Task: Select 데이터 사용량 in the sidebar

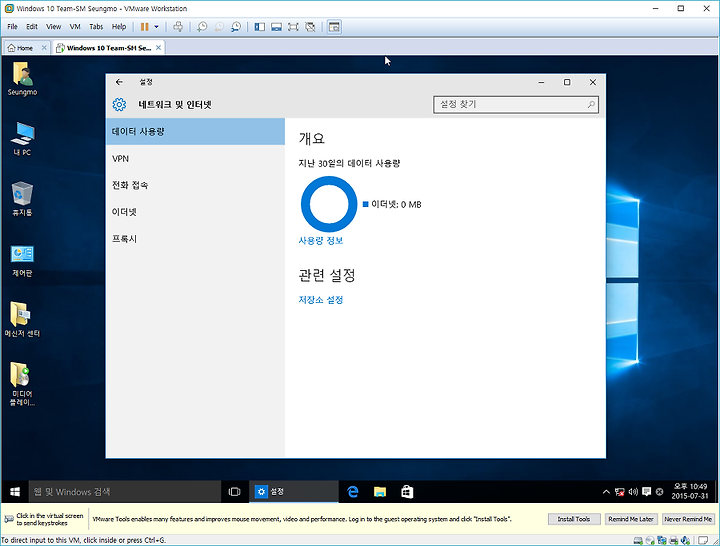Action: [x=195, y=132]
